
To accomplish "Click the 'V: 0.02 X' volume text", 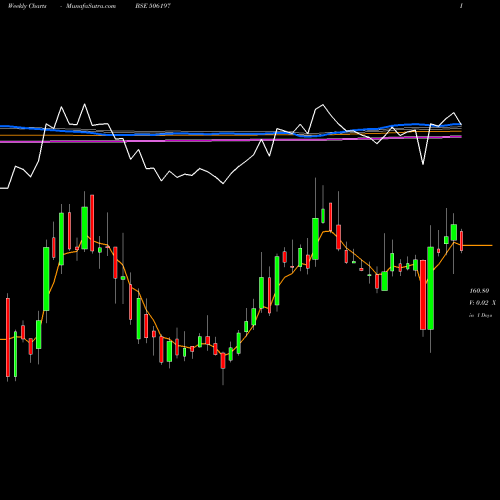I will tap(482, 303).
